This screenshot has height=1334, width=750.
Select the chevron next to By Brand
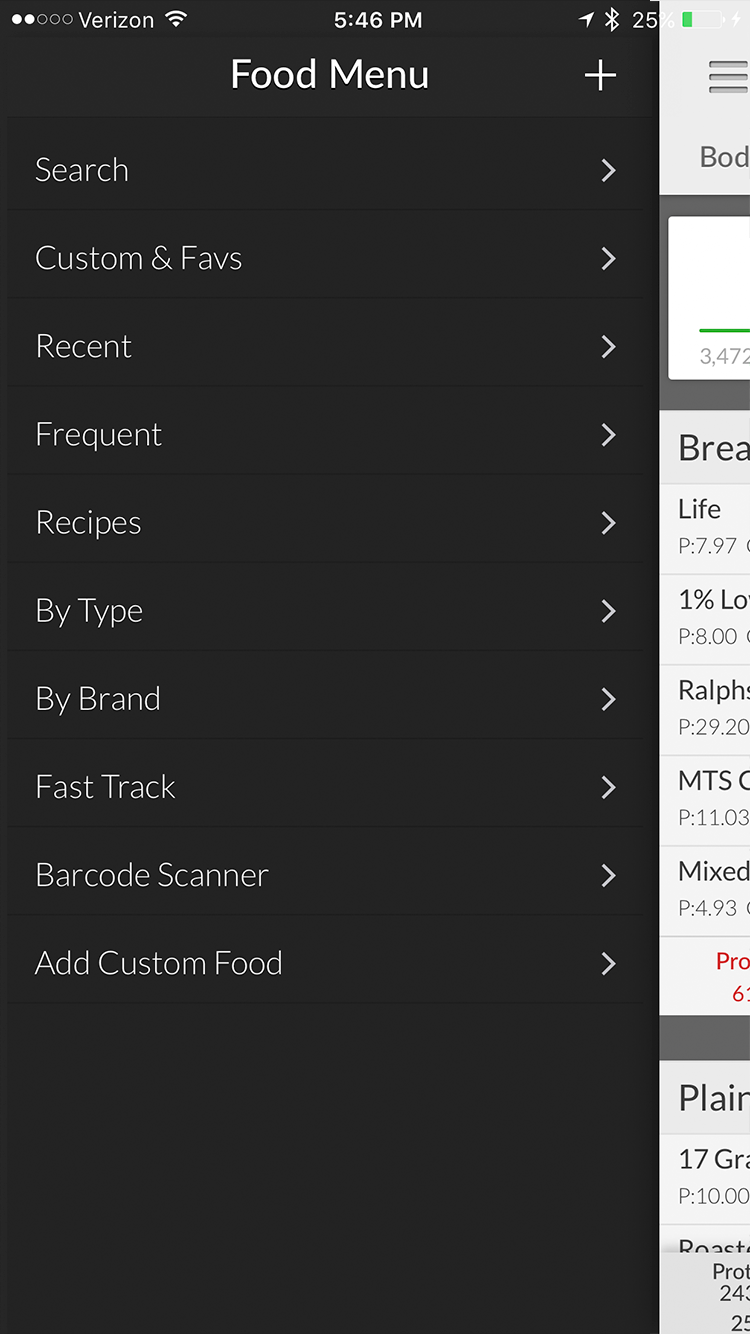click(608, 699)
